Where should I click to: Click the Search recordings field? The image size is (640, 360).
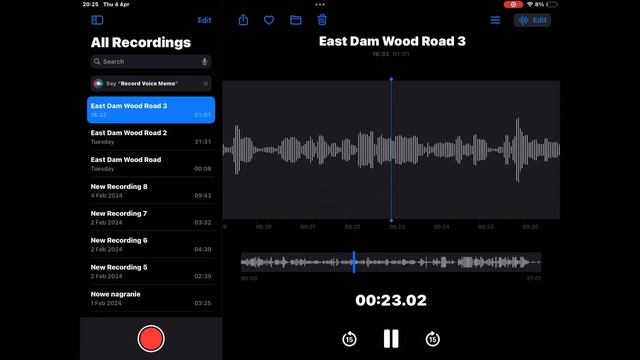151,62
